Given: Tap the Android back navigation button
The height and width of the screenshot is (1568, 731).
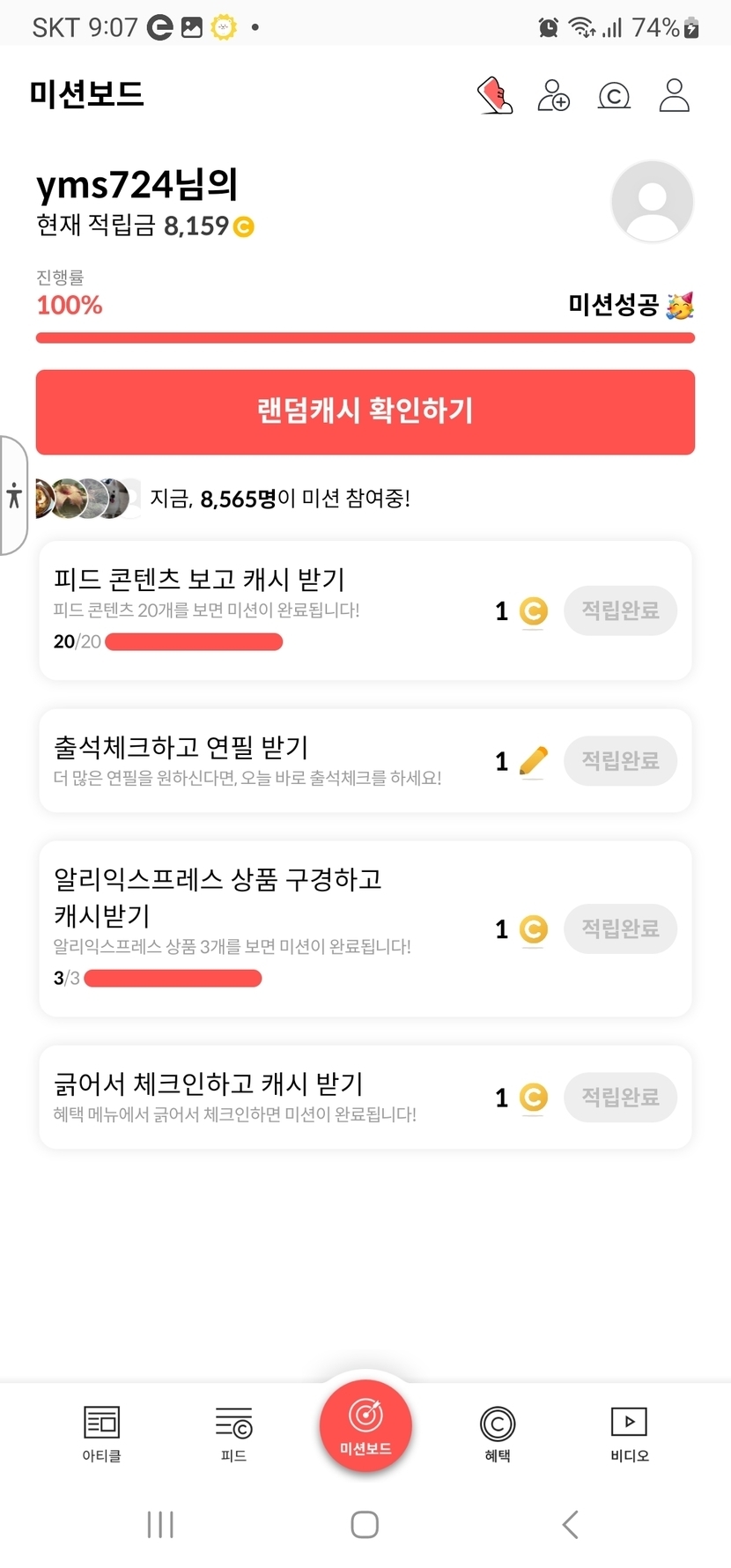Looking at the screenshot, I should [x=571, y=1524].
